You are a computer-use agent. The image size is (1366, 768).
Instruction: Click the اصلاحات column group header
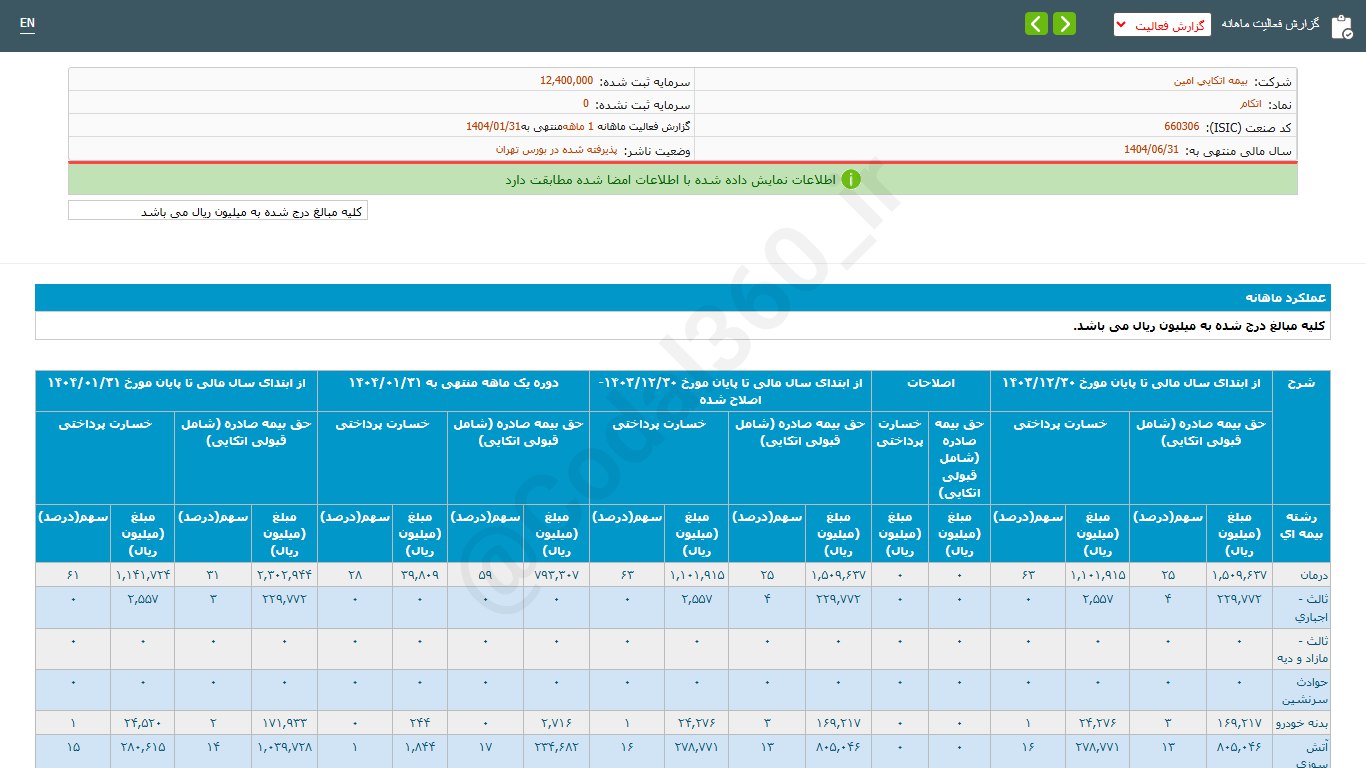[x=930, y=383]
